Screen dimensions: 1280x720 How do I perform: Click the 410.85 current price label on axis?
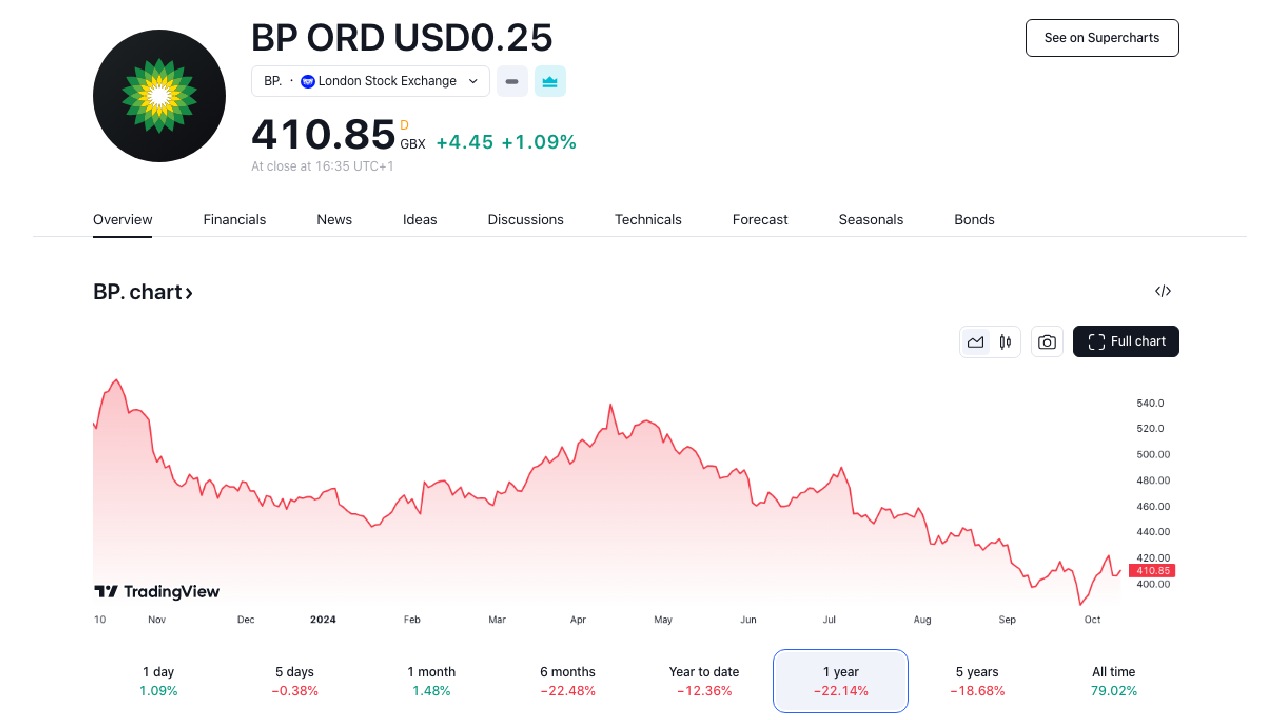tap(1152, 570)
